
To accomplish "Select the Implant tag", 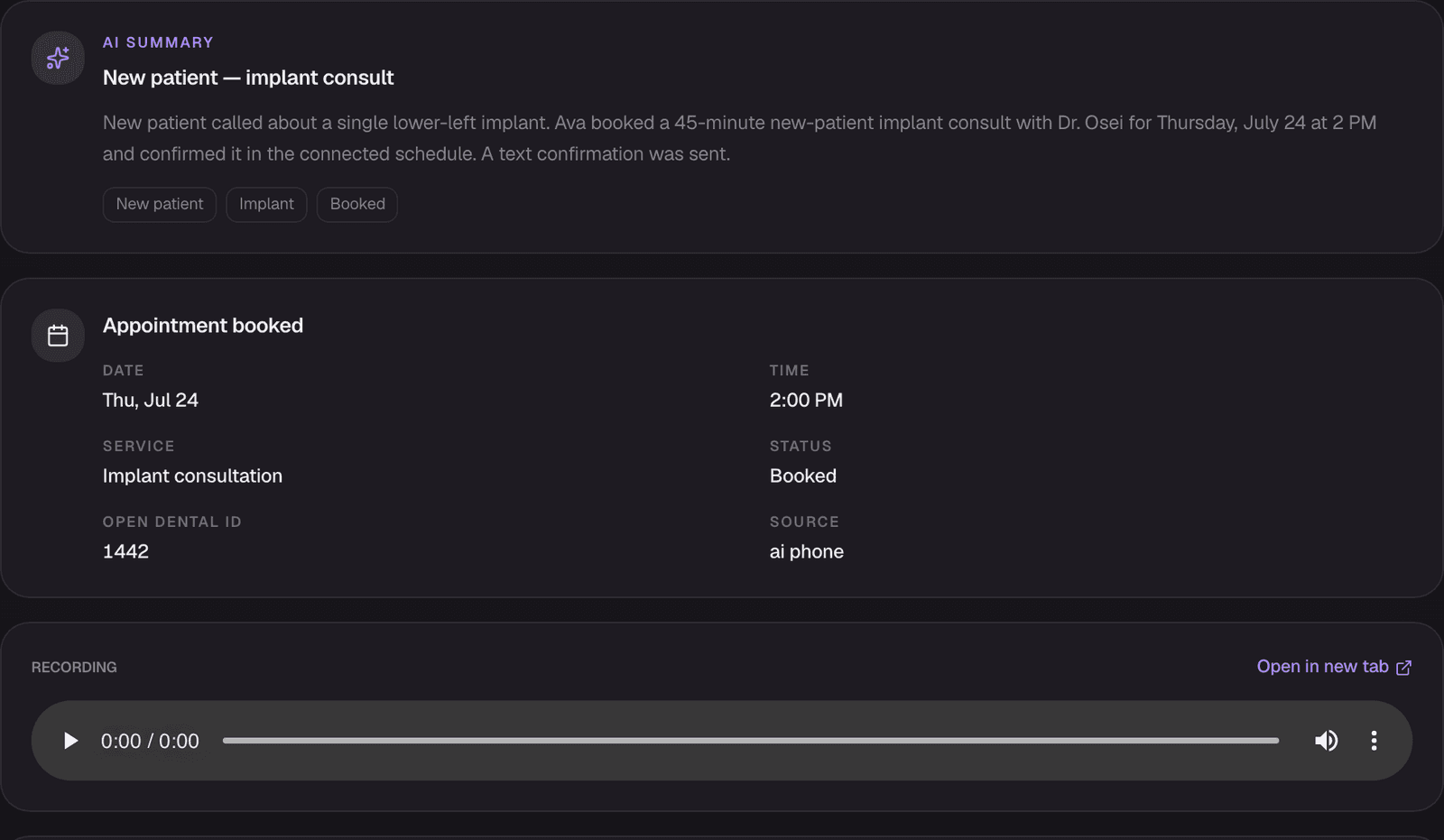I will (x=266, y=204).
